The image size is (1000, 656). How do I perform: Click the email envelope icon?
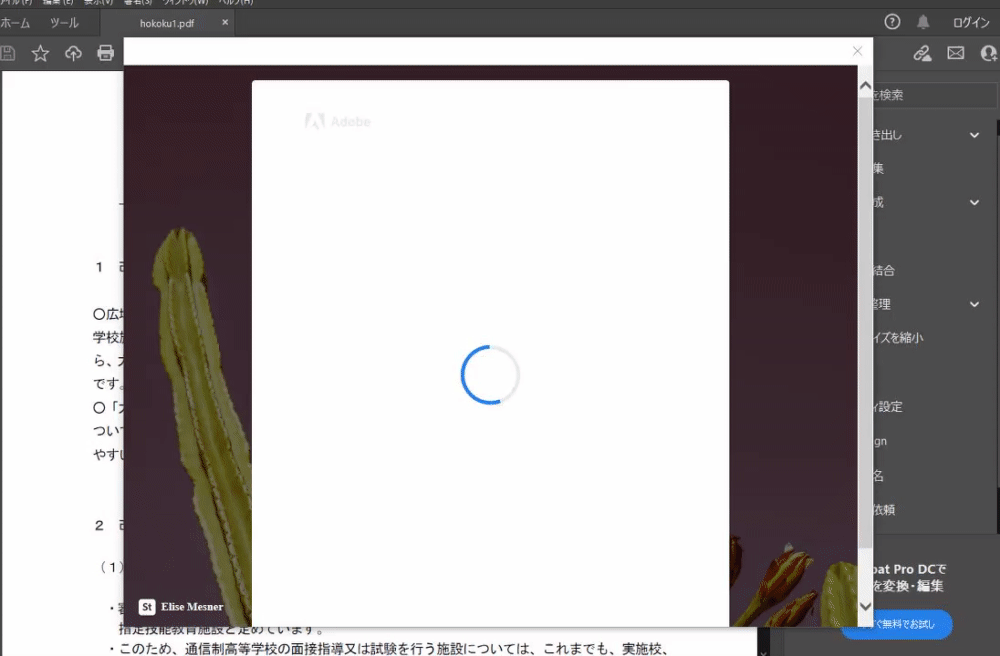point(955,53)
